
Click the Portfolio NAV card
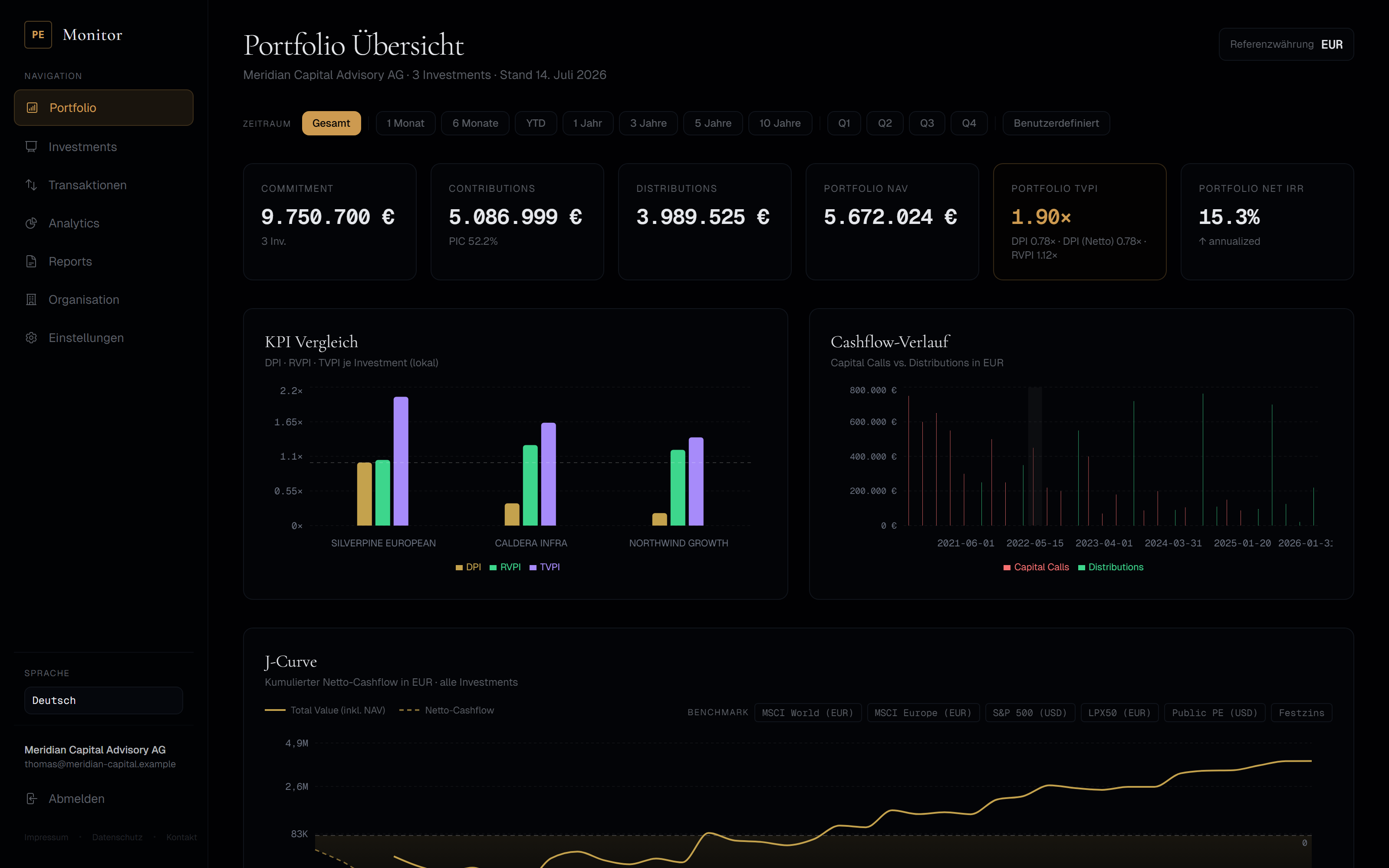(x=892, y=222)
